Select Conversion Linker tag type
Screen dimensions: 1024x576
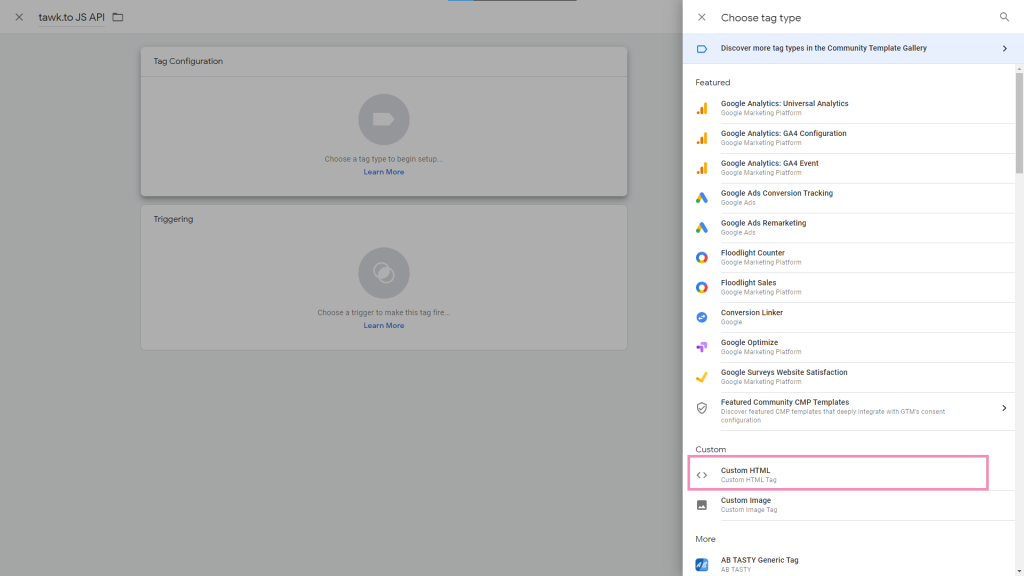click(853, 317)
